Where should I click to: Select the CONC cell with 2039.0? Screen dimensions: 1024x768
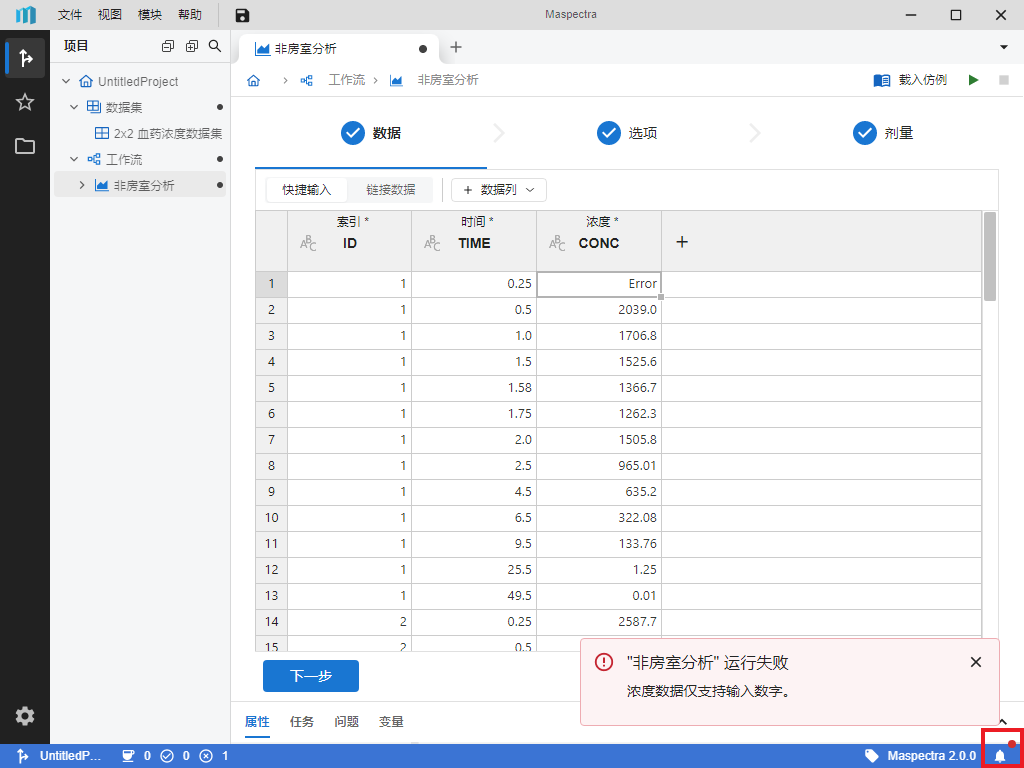point(599,310)
